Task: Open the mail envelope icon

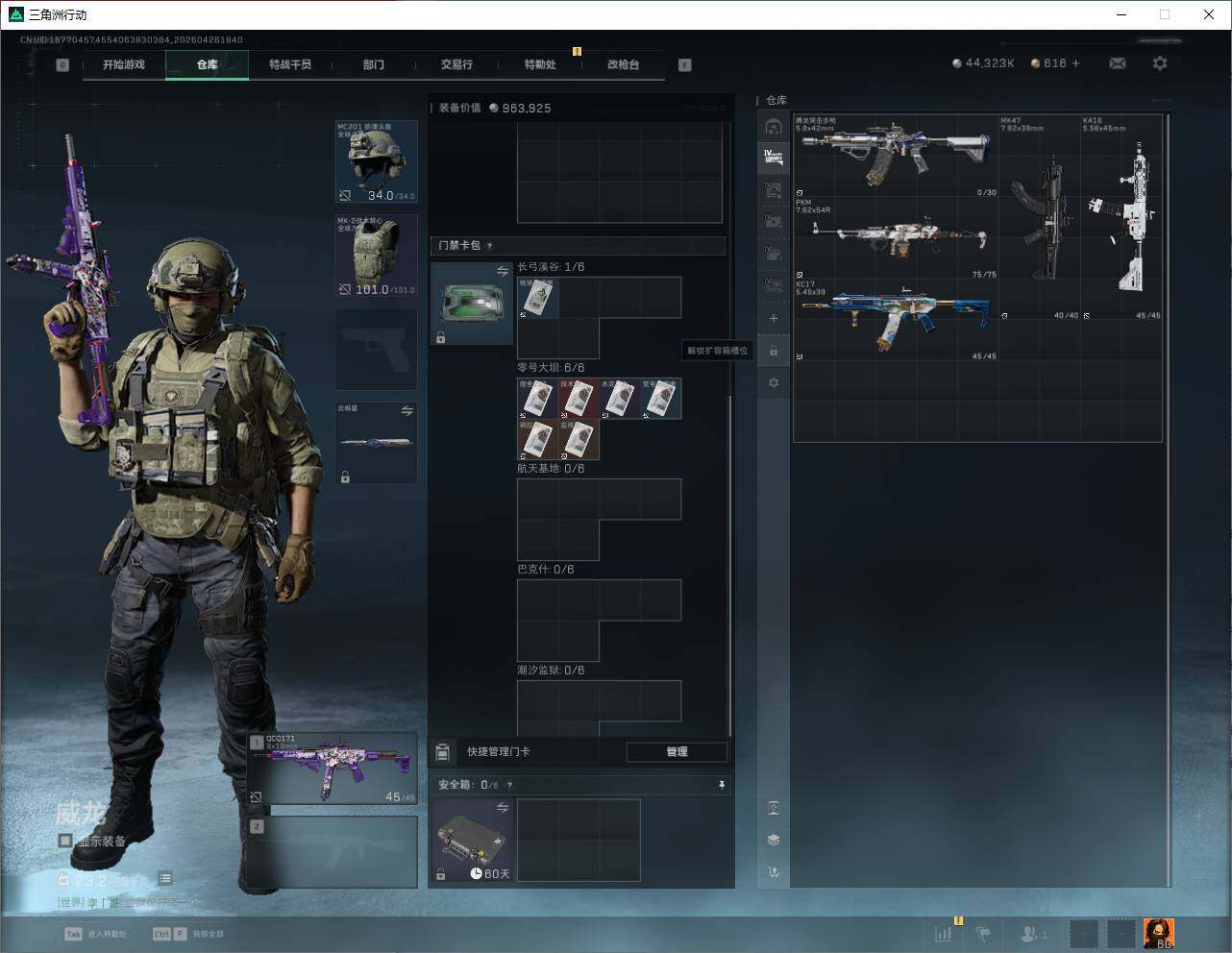Action: [x=1118, y=63]
